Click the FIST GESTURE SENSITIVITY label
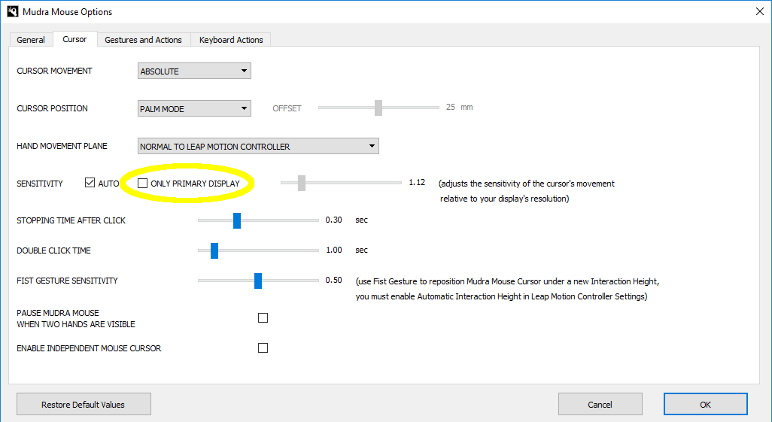This screenshot has width=772, height=422. click(x=67, y=281)
